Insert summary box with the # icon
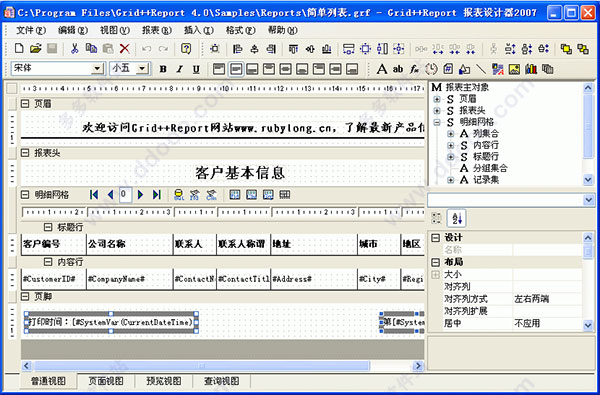This screenshot has height=395, width=600. [x=448, y=69]
